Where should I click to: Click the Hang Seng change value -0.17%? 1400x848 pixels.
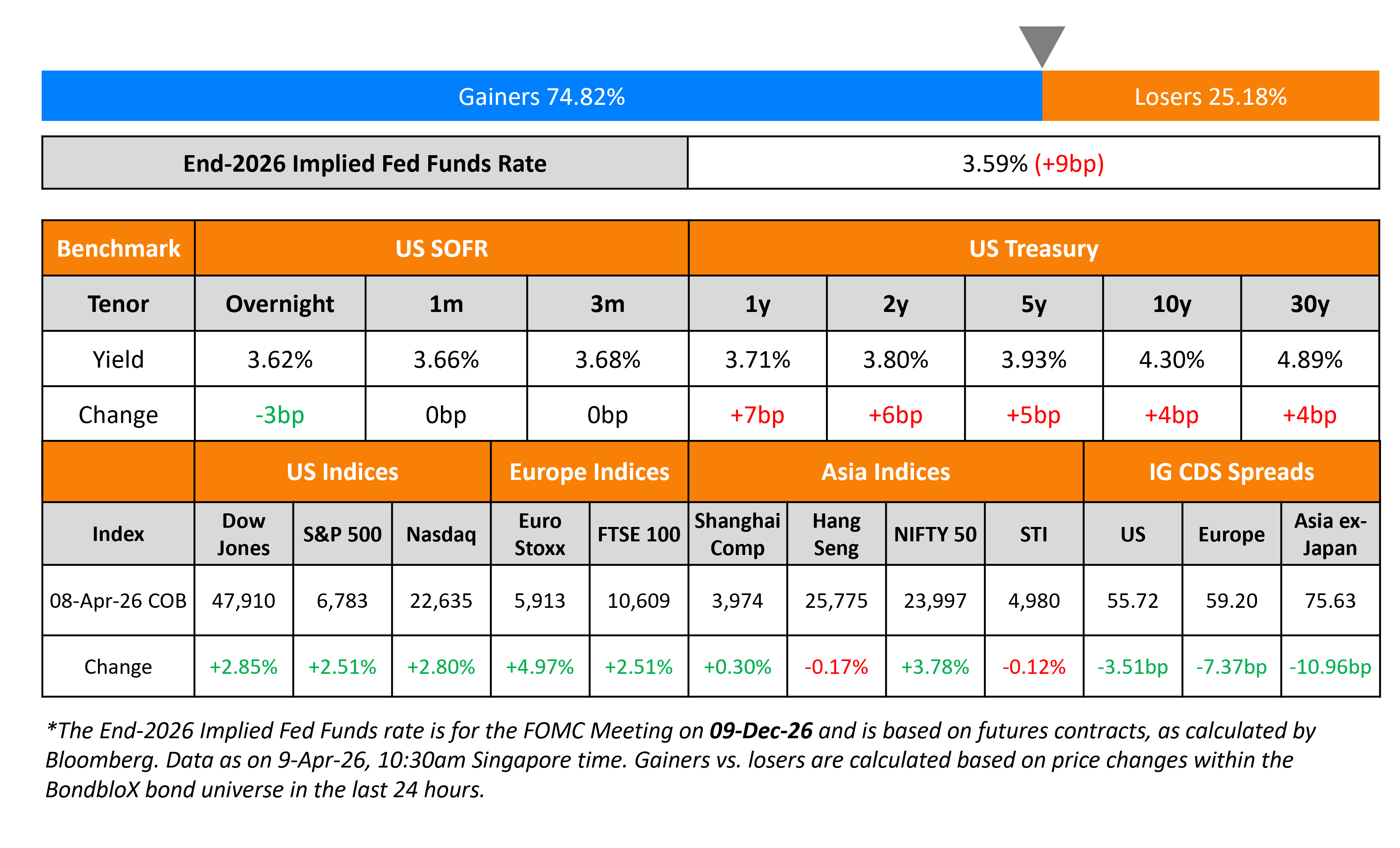pyautogui.click(x=836, y=666)
